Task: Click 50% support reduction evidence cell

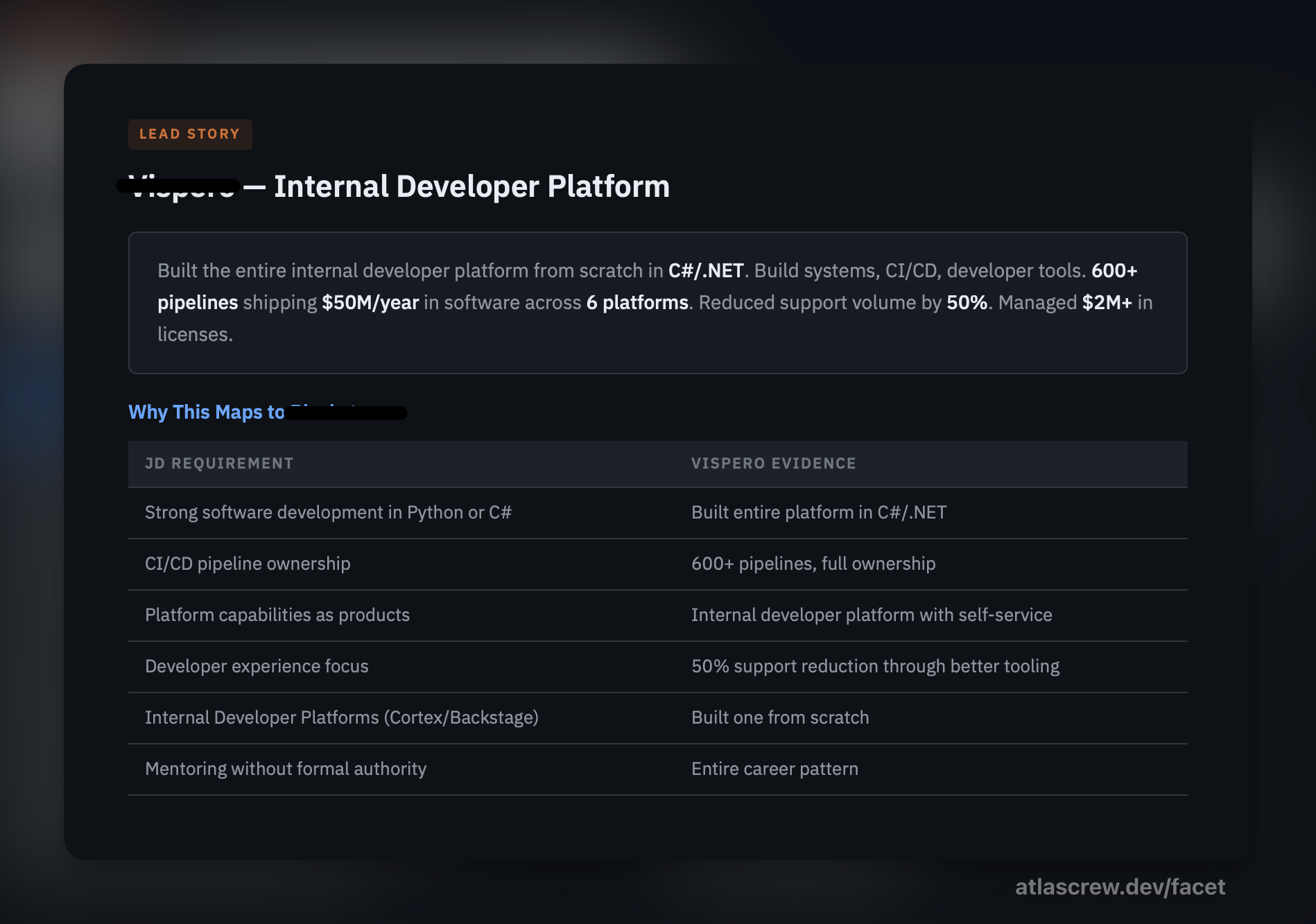Action: 874,666
